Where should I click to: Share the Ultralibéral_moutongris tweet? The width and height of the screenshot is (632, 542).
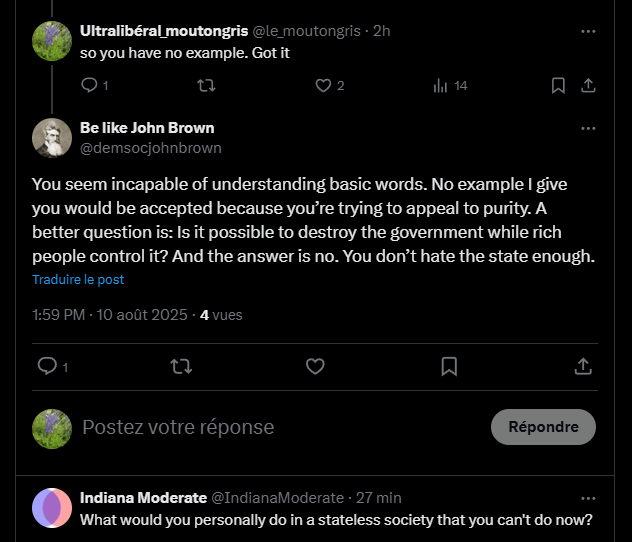pos(589,86)
